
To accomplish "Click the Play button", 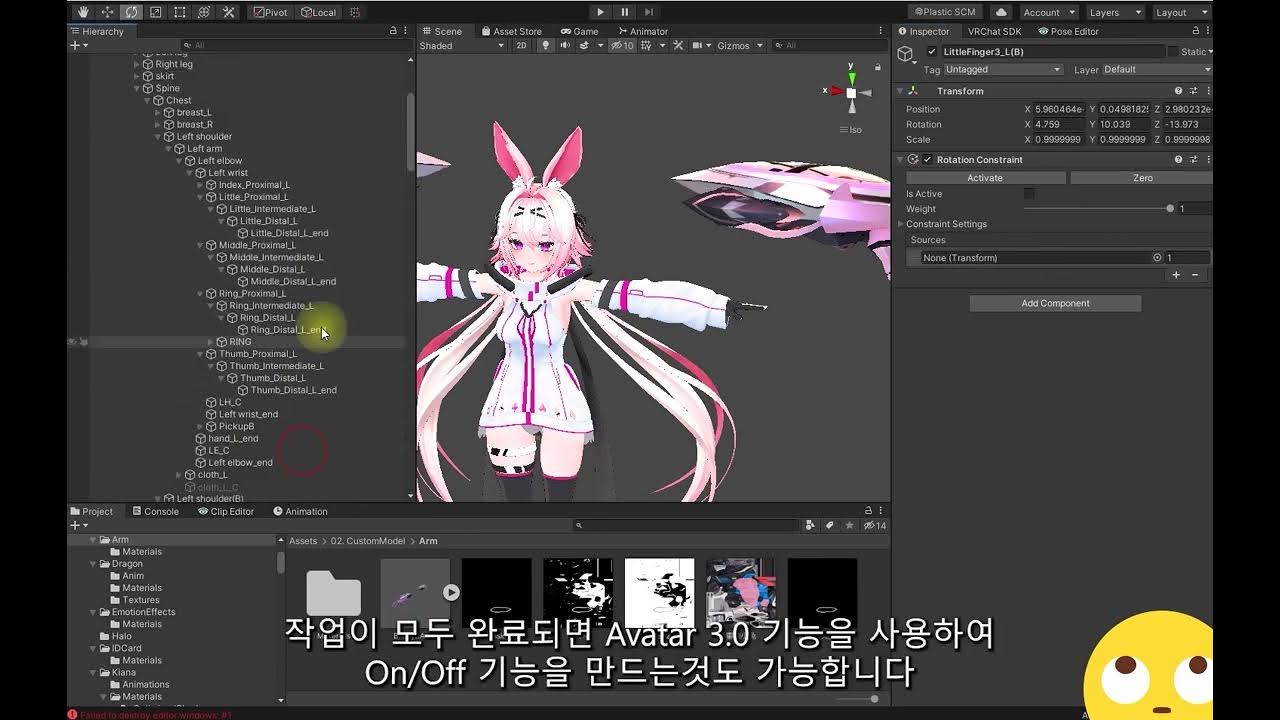I will [x=600, y=12].
